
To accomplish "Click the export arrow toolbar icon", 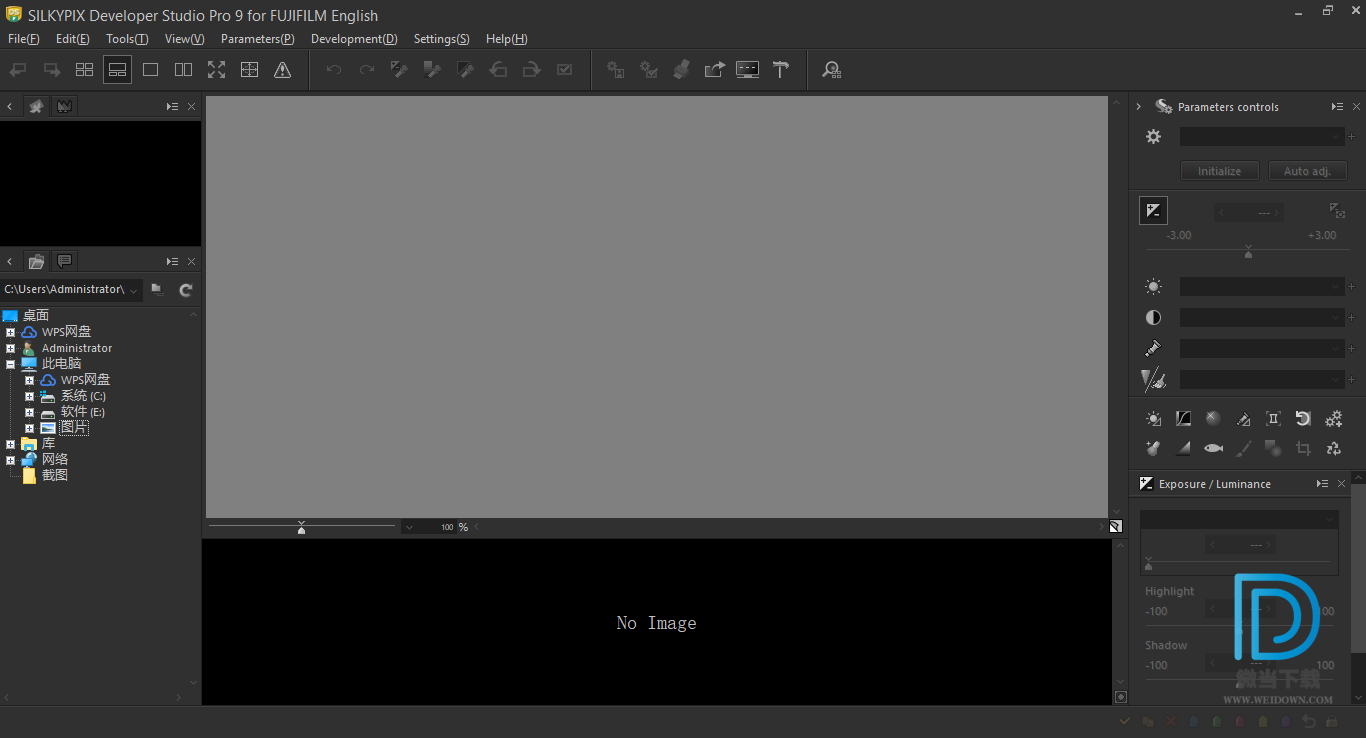I will tap(714, 70).
